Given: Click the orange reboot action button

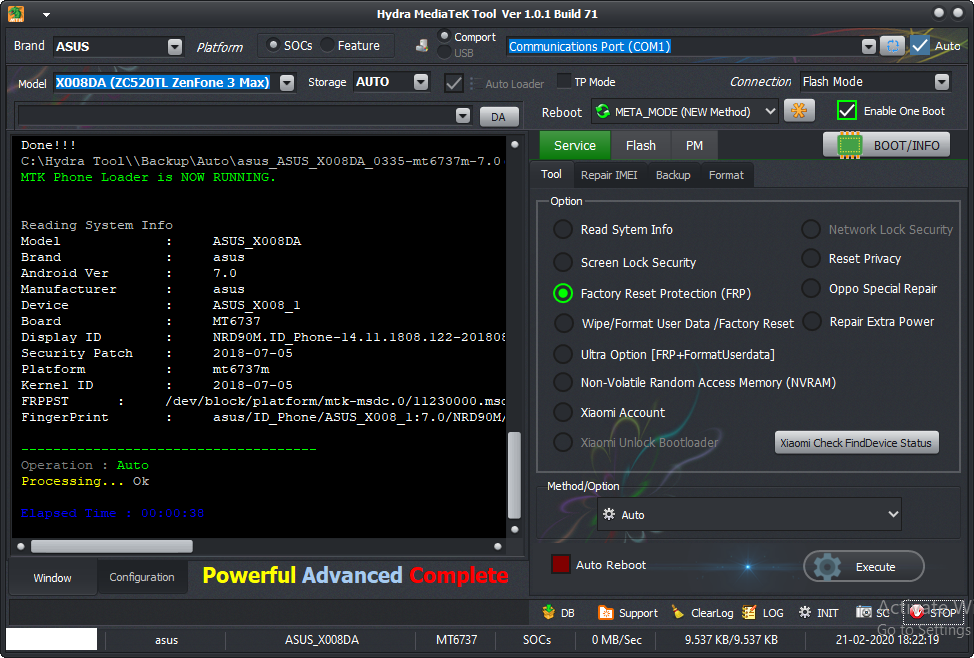Looking at the screenshot, I should (x=799, y=111).
